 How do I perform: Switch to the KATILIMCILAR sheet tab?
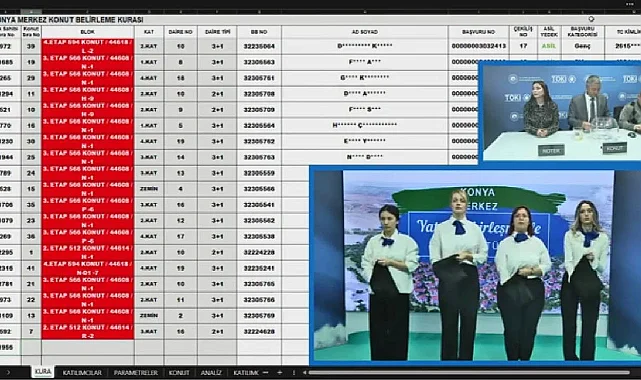click(x=82, y=373)
